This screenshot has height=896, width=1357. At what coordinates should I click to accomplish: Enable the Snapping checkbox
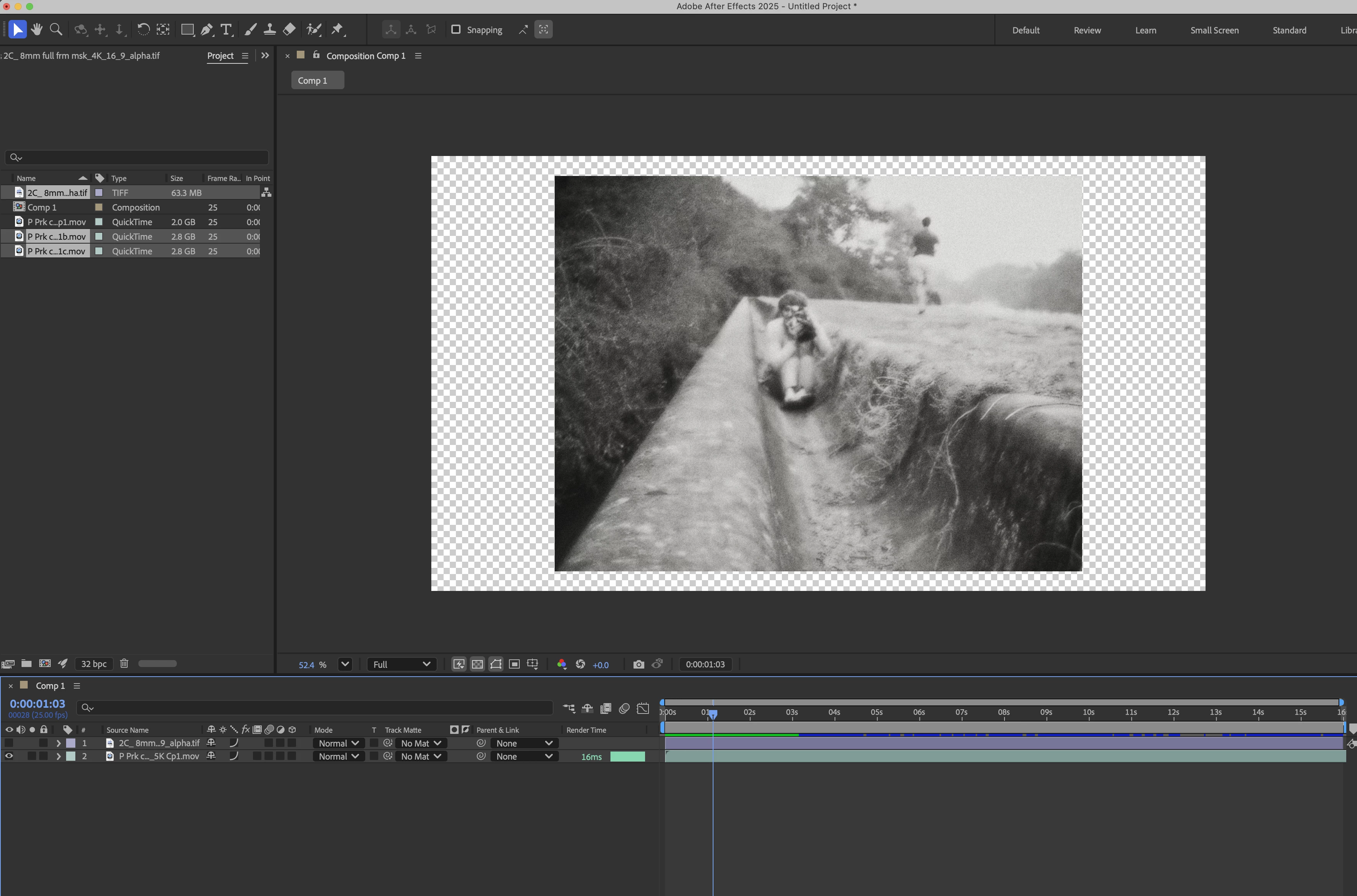coord(456,29)
